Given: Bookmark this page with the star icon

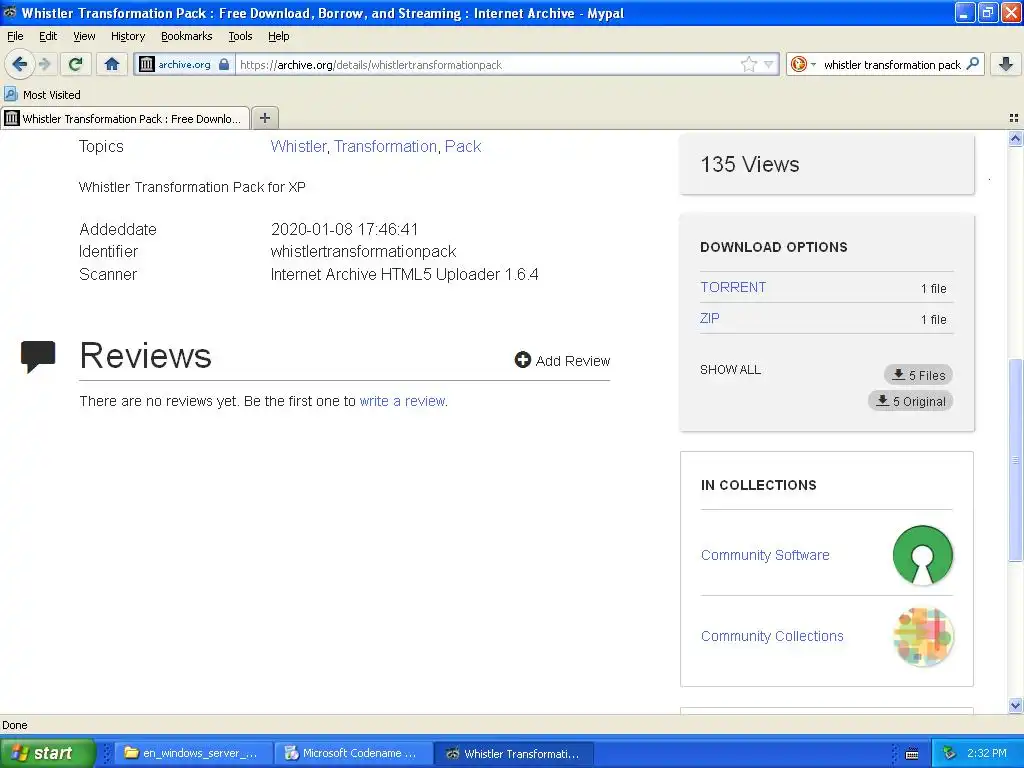Looking at the screenshot, I should [748, 64].
